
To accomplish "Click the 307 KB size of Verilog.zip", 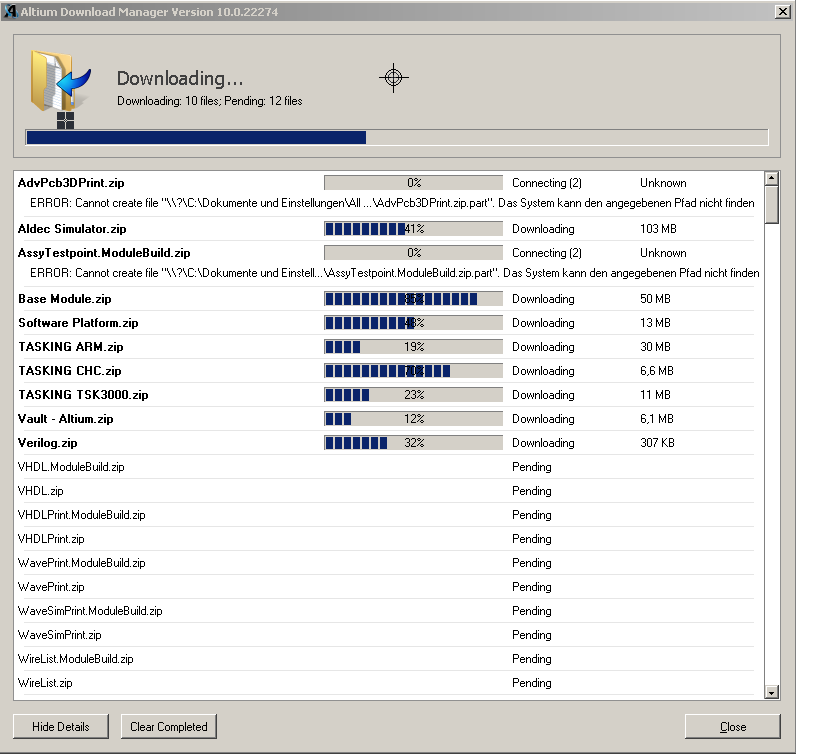I will tap(657, 443).
